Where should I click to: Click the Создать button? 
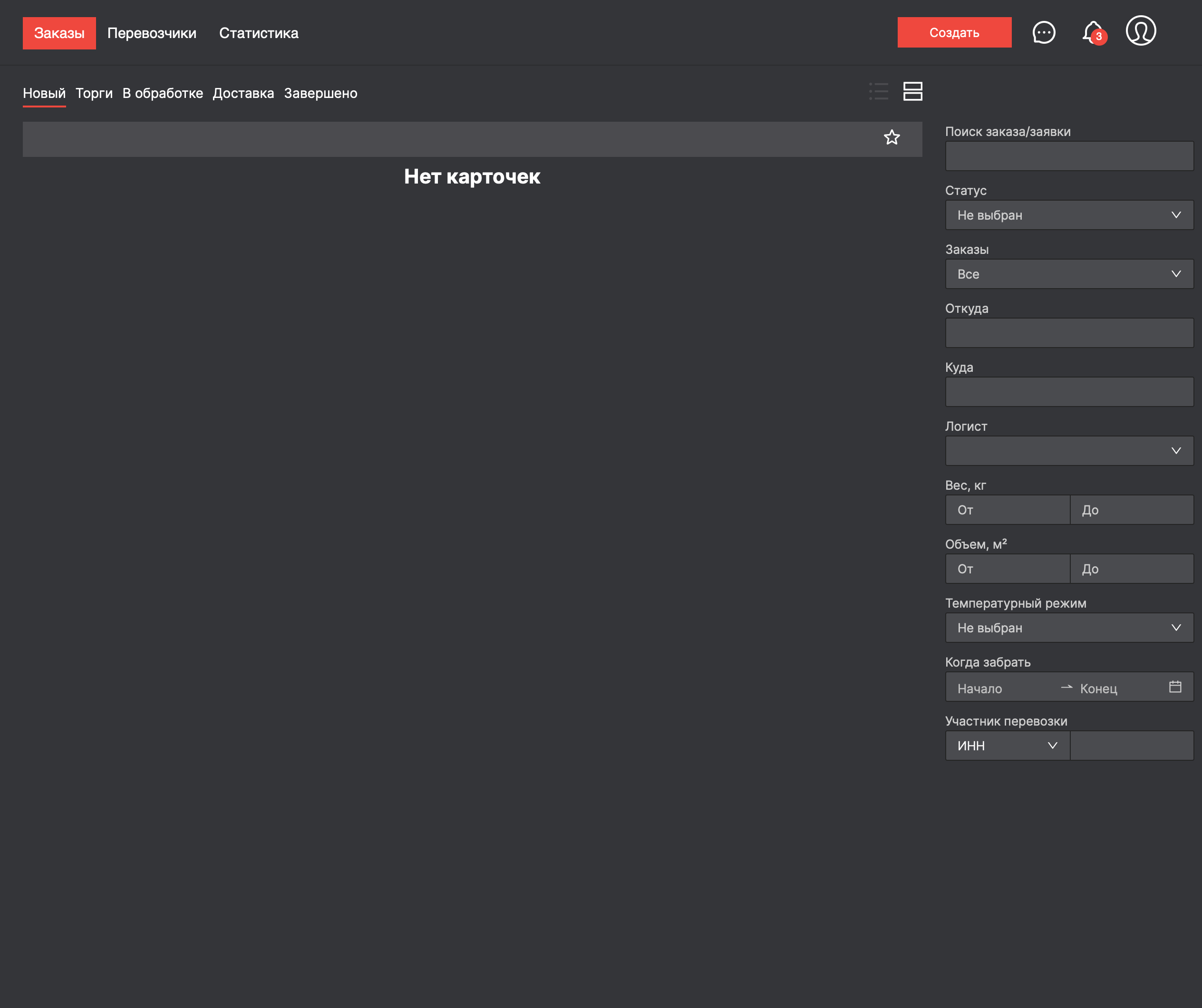coord(954,33)
